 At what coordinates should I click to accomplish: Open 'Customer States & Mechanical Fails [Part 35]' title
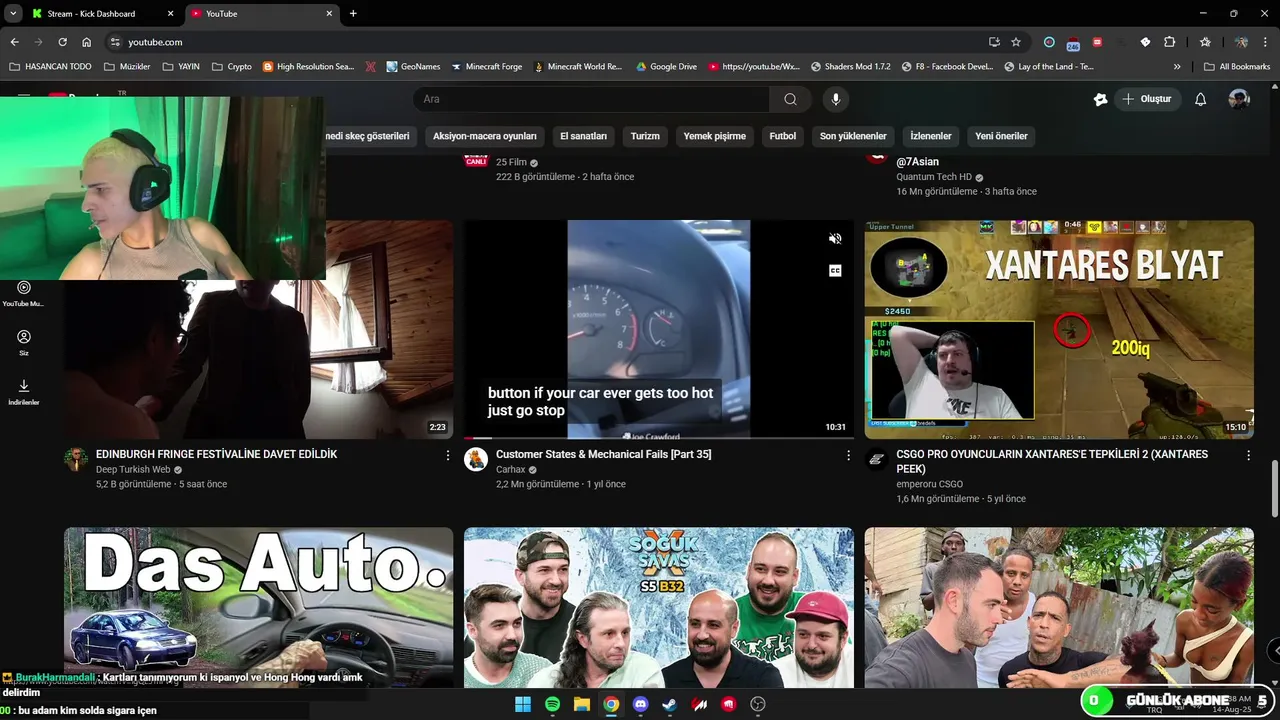(x=603, y=454)
